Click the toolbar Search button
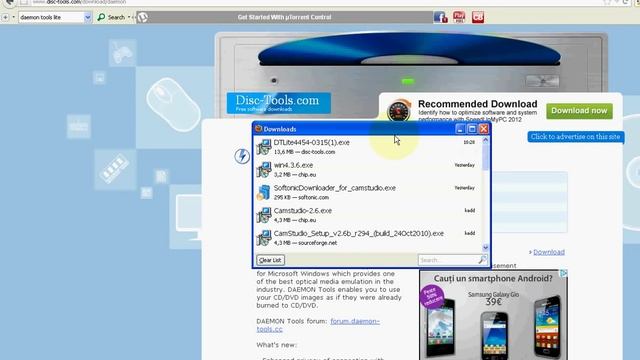The height and width of the screenshot is (360, 640). [x=111, y=17]
